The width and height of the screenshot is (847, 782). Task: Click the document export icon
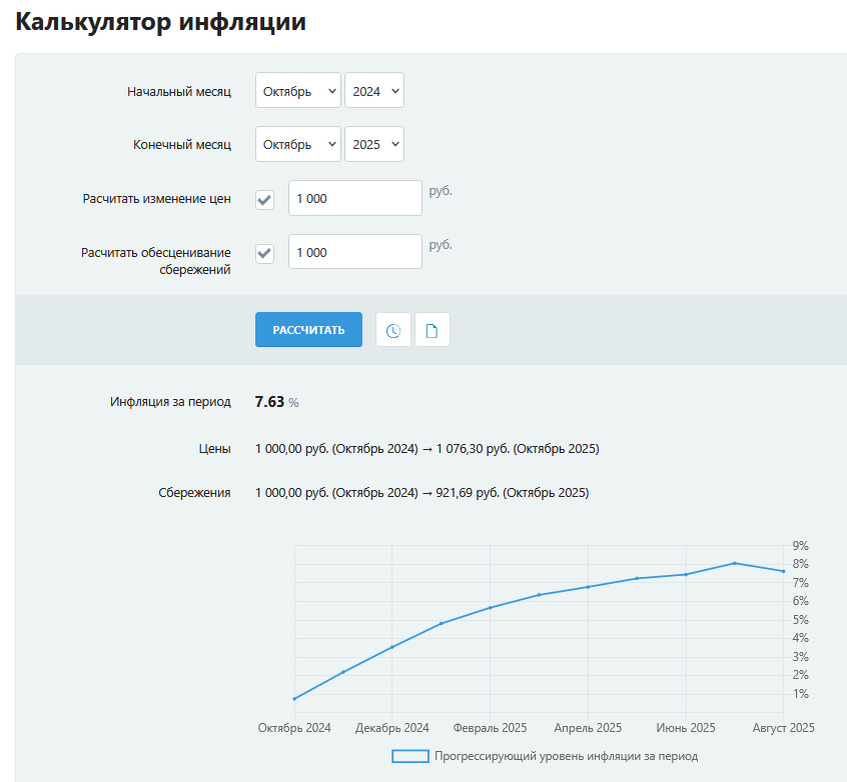(x=432, y=329)
